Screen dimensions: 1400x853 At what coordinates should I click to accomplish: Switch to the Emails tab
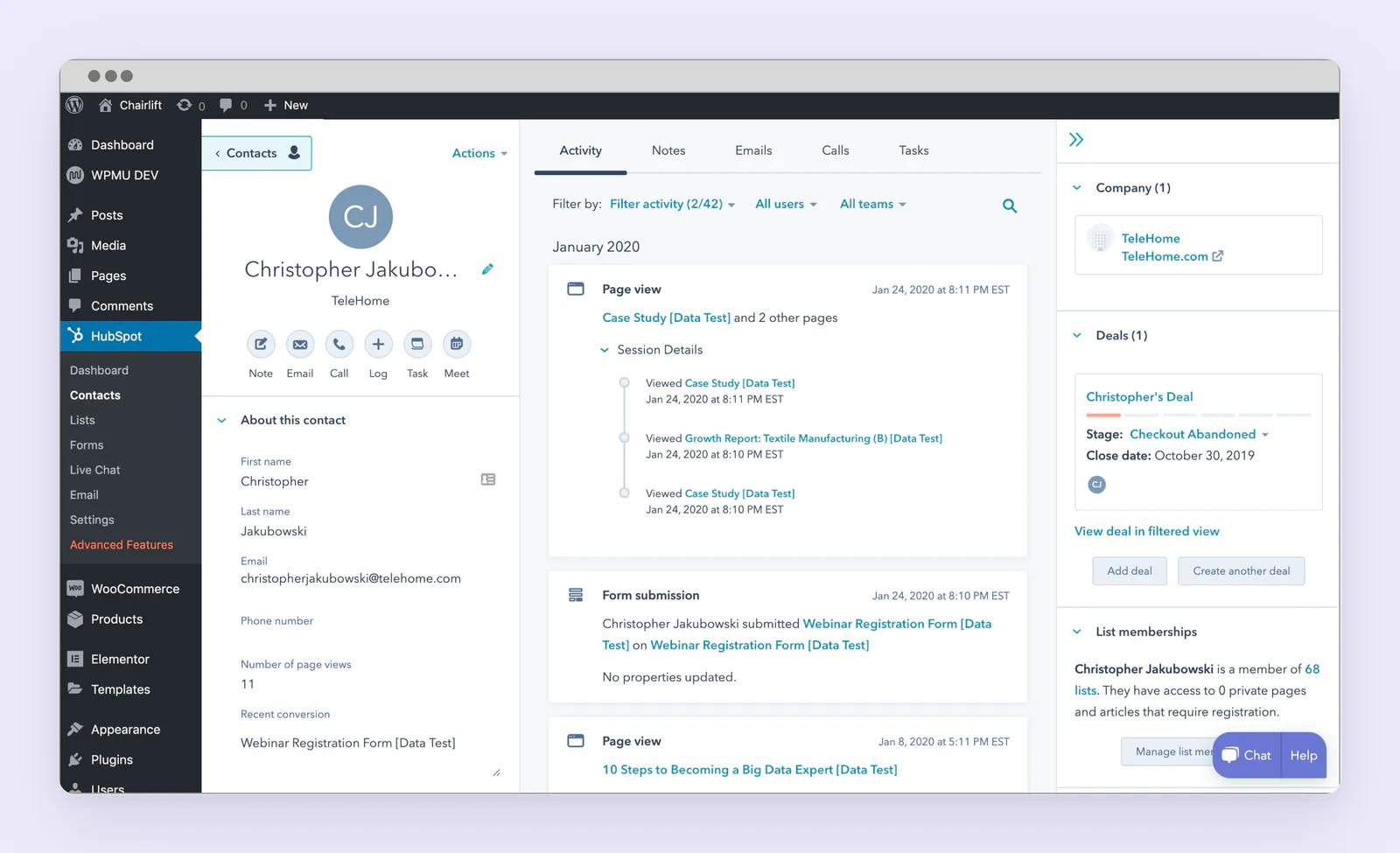[753, 150]
